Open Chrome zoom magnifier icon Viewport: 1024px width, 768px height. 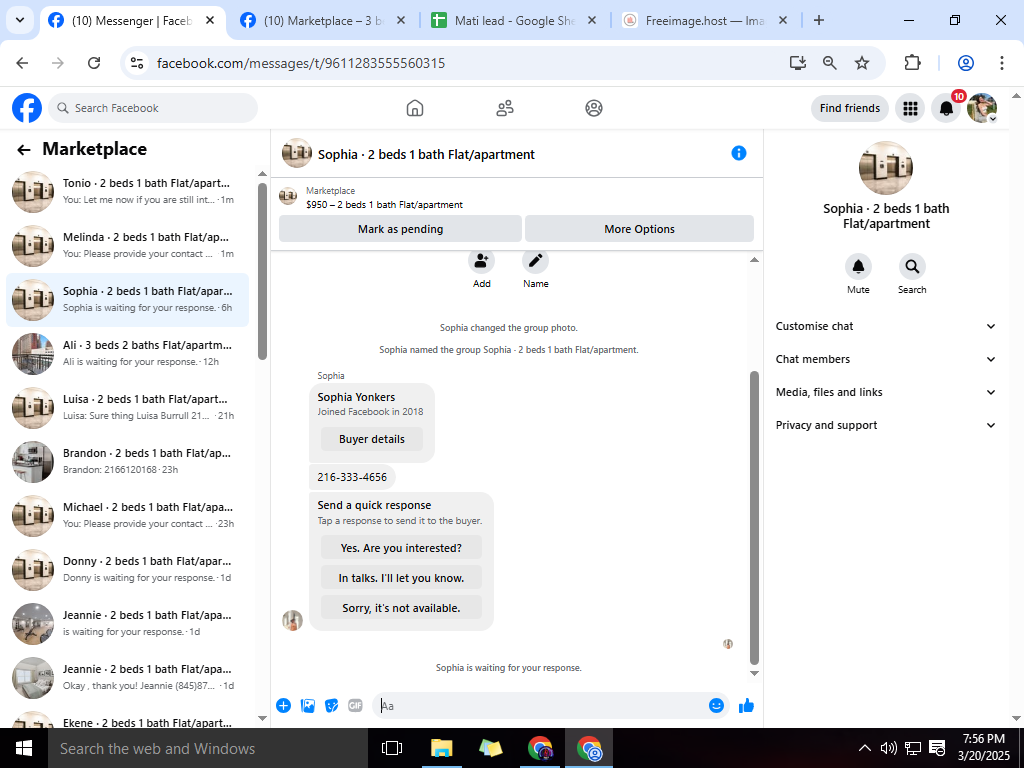point(829,63)
